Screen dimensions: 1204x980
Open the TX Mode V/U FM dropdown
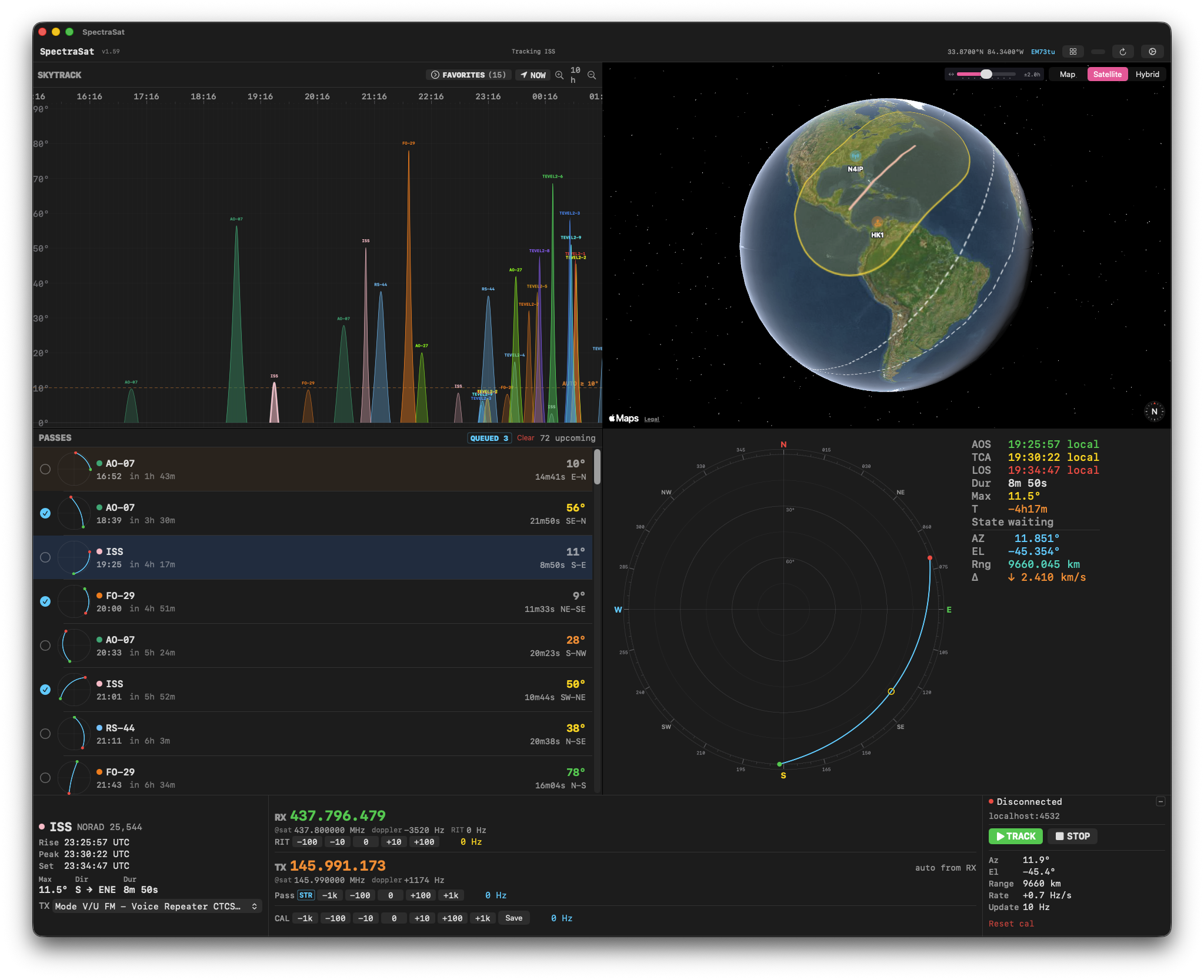[x=156, y=907]
